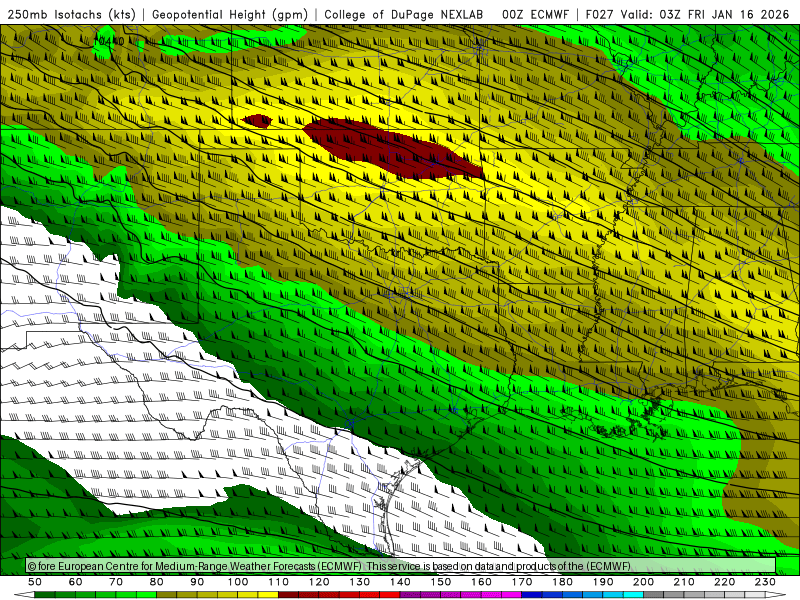The height and width of the screenshot is (600, 800).
Task: Click the legend value 200
Action: click(x=643, y=582)
